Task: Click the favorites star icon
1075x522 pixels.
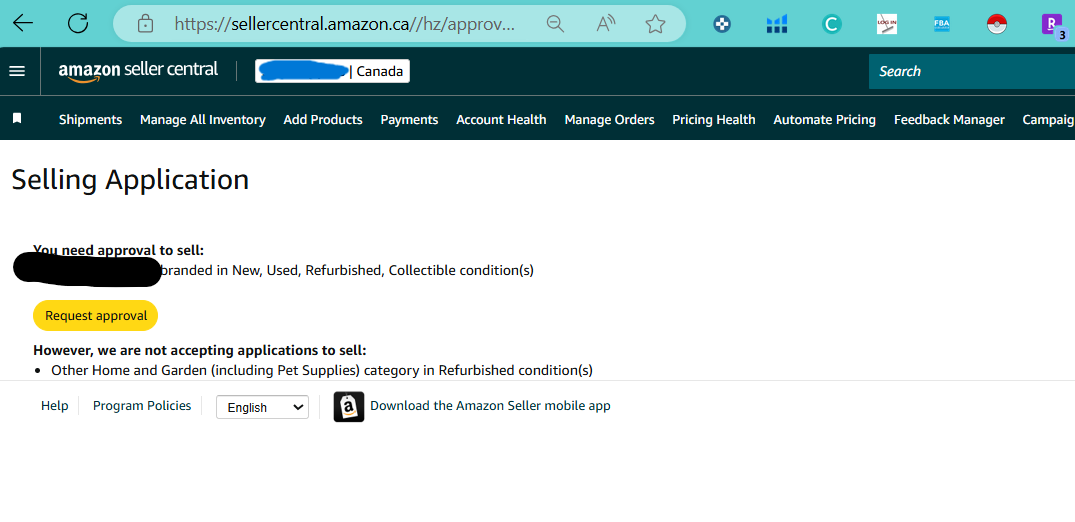Action: [655, 25]
